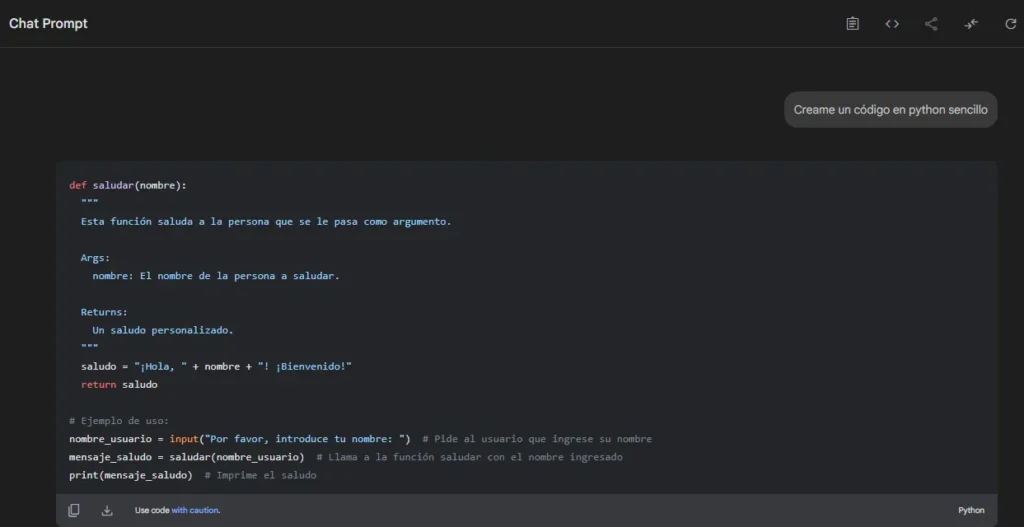Screen dimensions: 1024x527
Task: Click the refresh icon in header
Action: click(1010, 24)
